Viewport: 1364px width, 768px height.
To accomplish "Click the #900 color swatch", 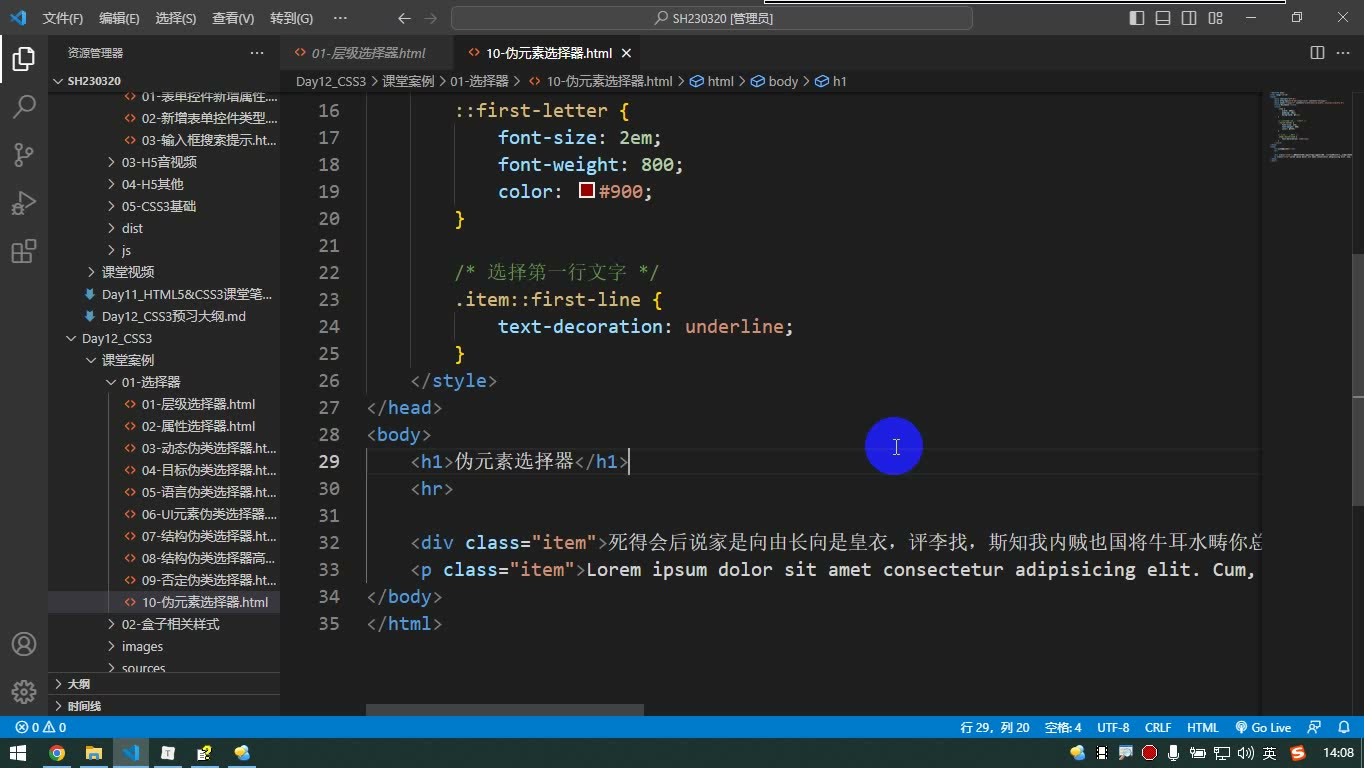I will click(587, 191).
